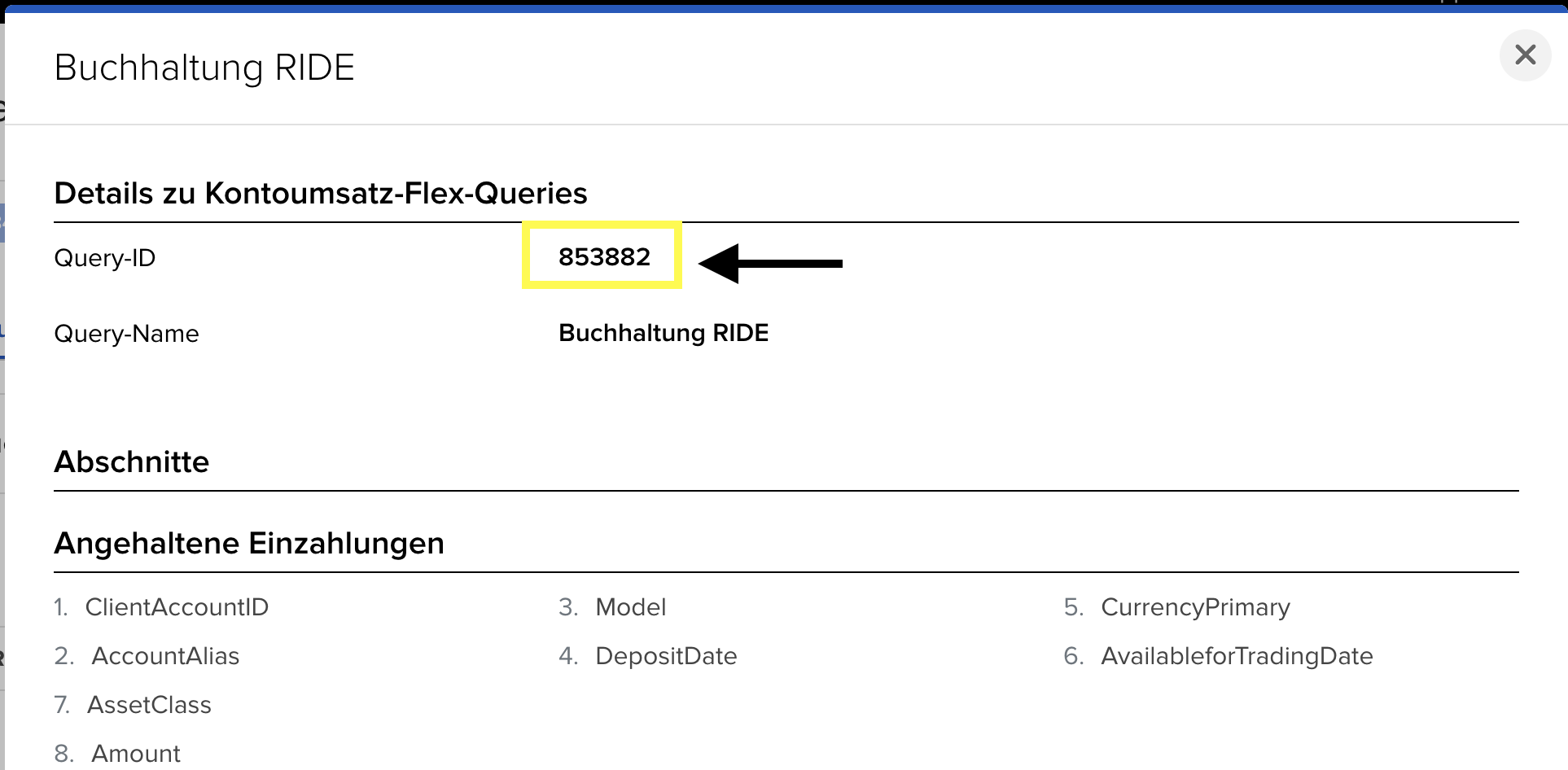This screenshot has height=770, width=1568.
Task: Click the dialog title Buchhaltung RIDE
Action: coord(204,68)
